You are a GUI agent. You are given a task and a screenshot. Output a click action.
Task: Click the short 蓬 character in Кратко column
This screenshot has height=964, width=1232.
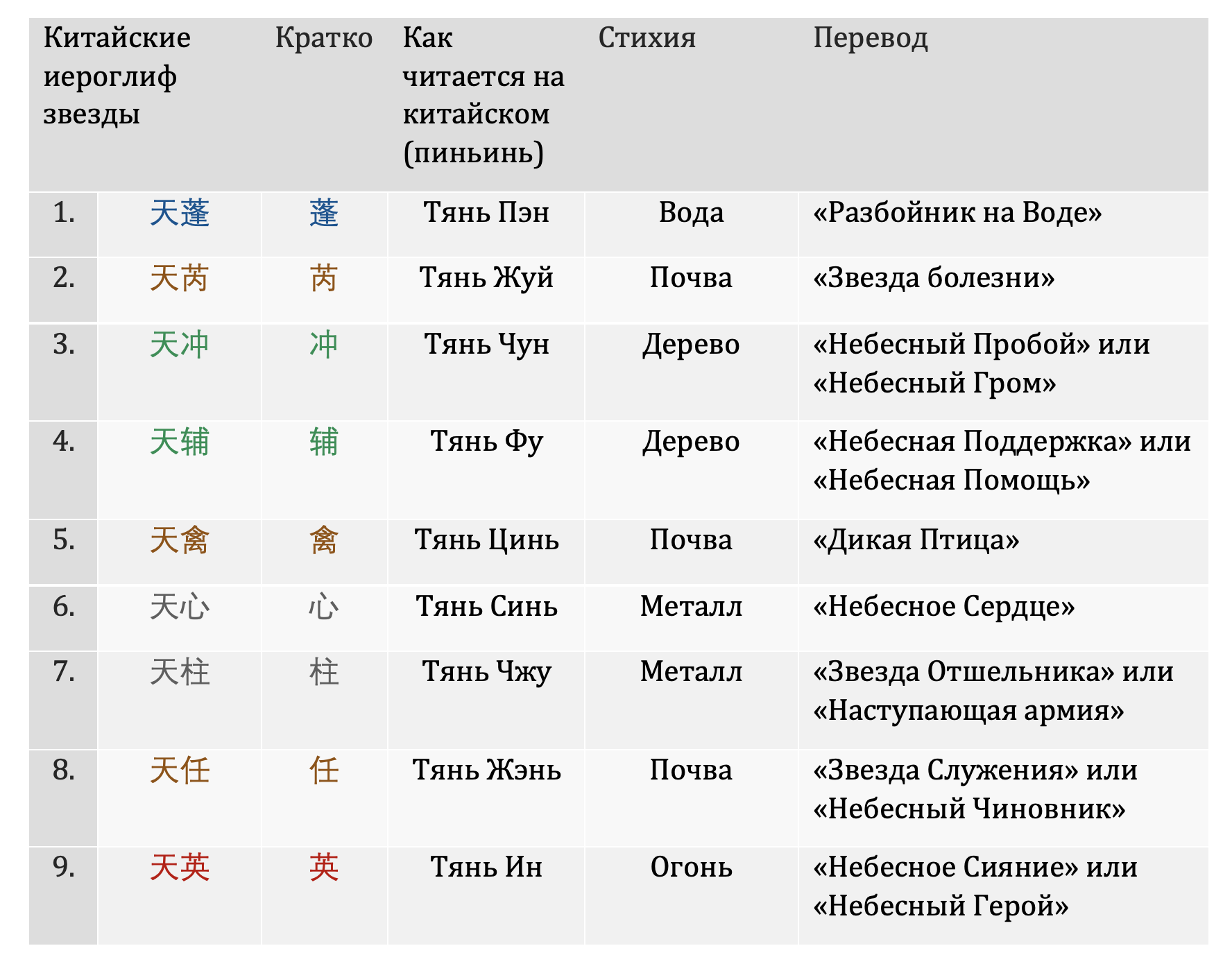[x=324, y=214]
